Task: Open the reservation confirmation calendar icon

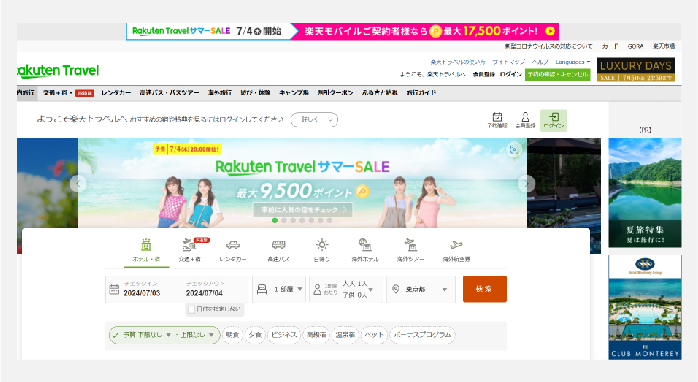Action: coord(497,117)
